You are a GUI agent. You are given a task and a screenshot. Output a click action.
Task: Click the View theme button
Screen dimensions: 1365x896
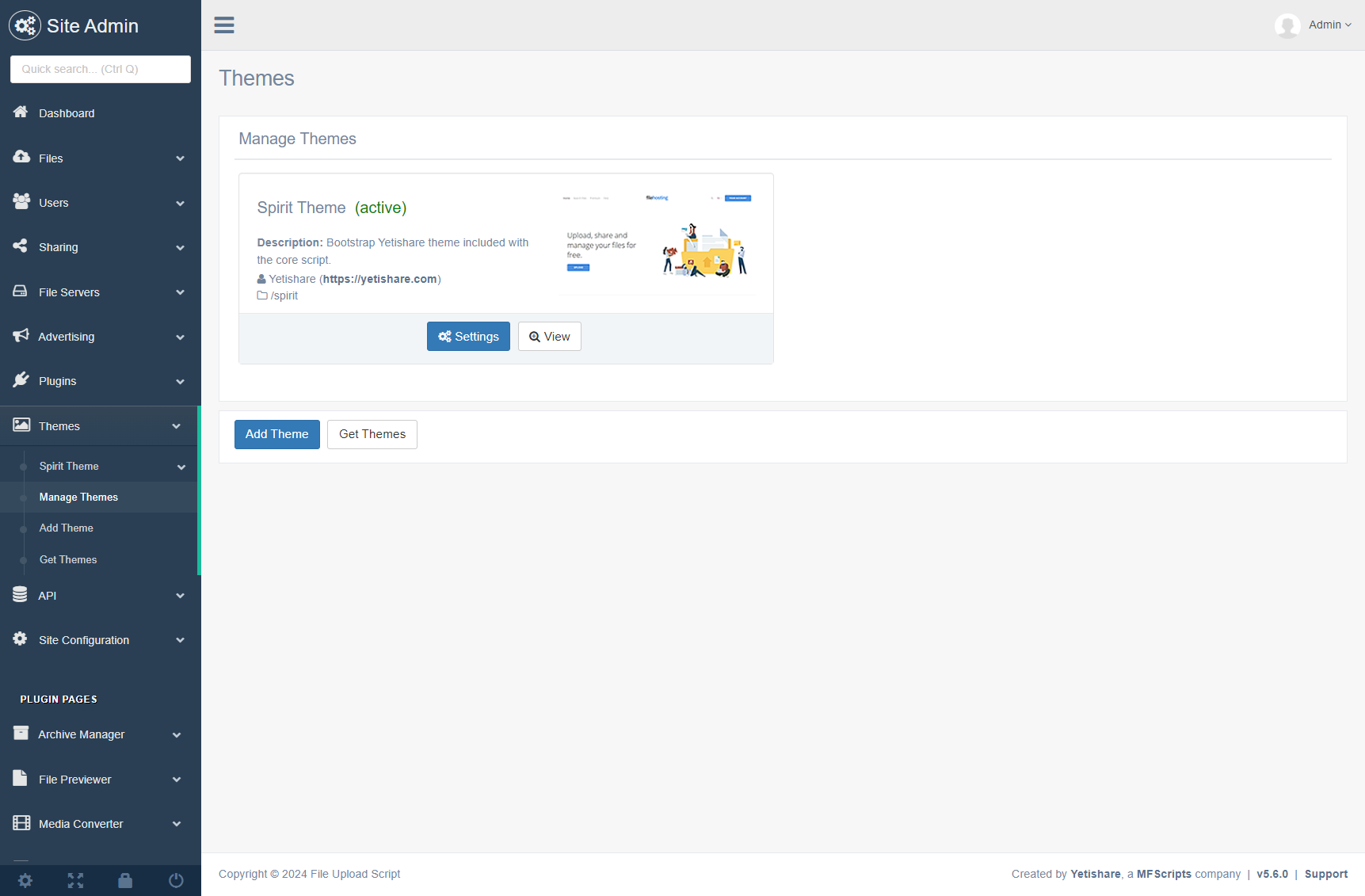point(549,337)
